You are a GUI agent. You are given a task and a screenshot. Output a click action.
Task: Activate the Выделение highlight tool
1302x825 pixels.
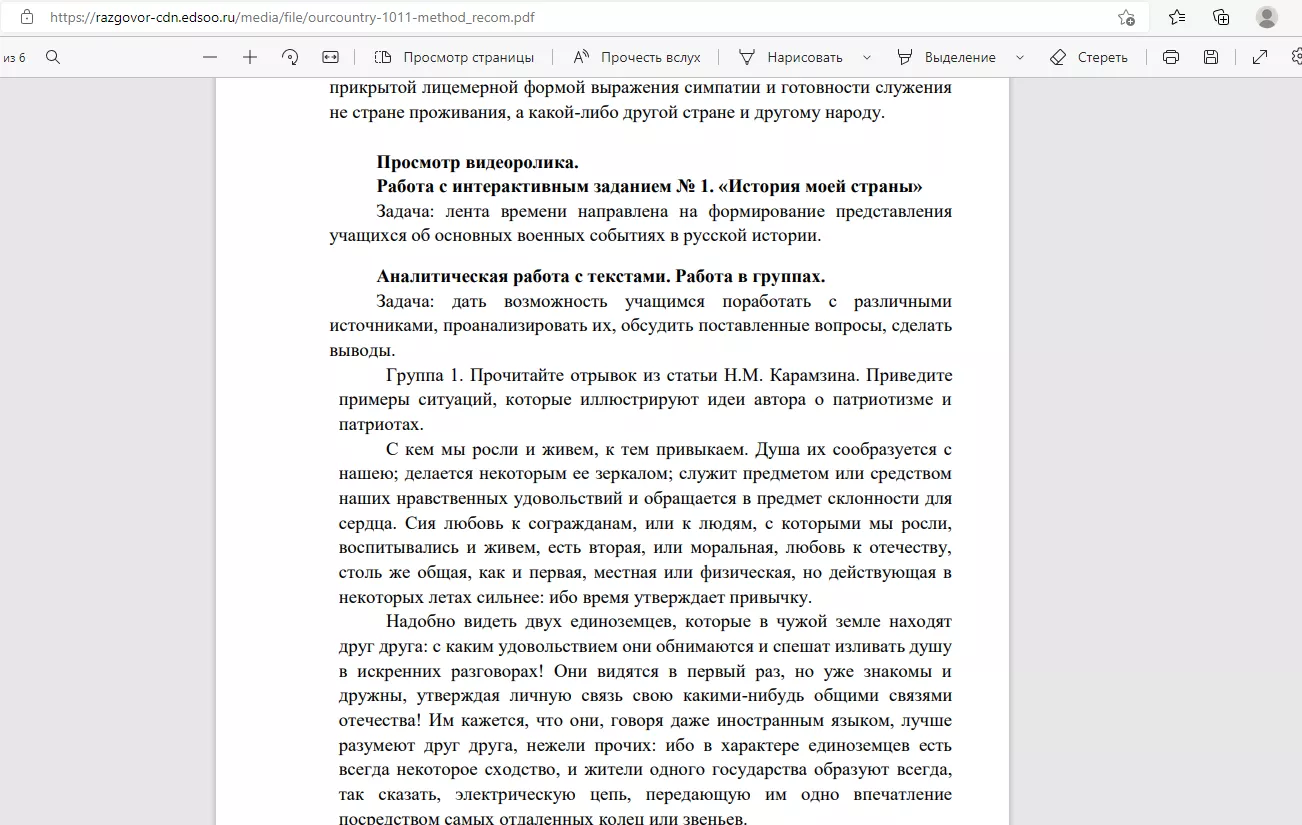click(947, 57)
